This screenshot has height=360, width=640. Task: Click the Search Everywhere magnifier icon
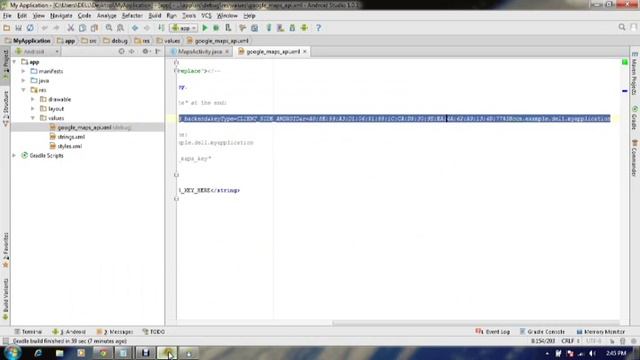622,27
